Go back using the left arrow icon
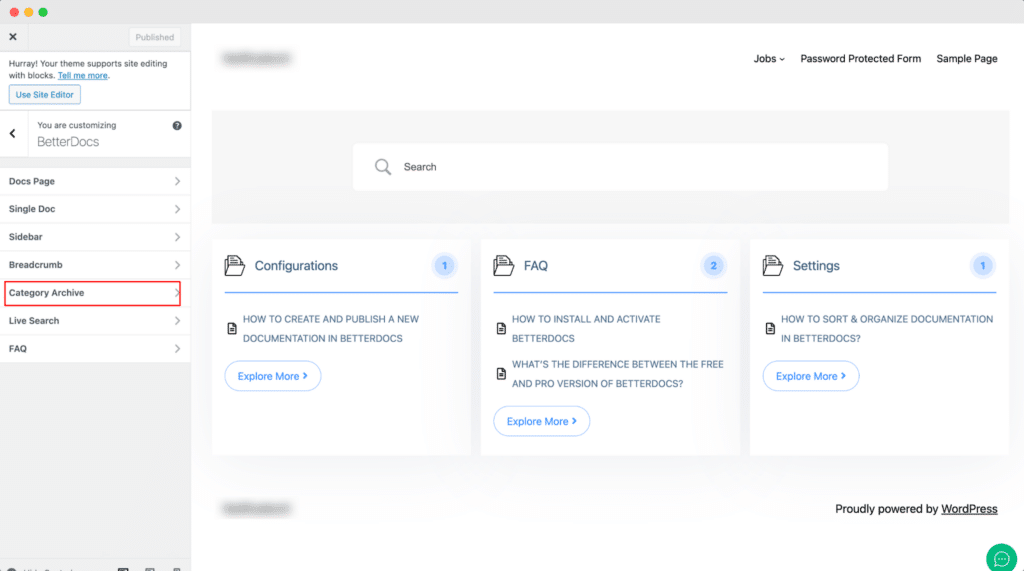Screen dimensions: 1024x571 (x=12, y=133)
